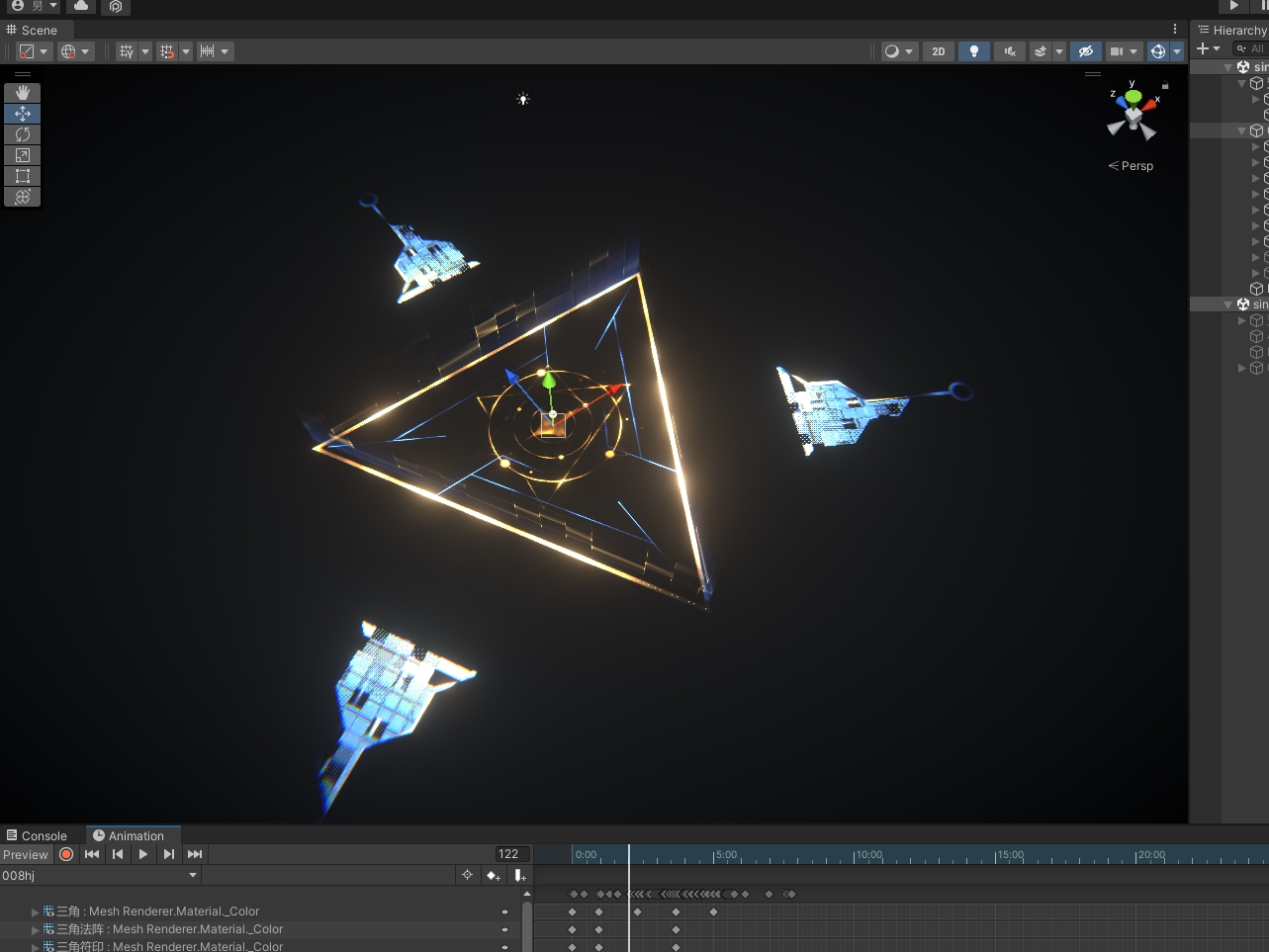
Task: Click the Add Animation Event button
Action: 519,876
